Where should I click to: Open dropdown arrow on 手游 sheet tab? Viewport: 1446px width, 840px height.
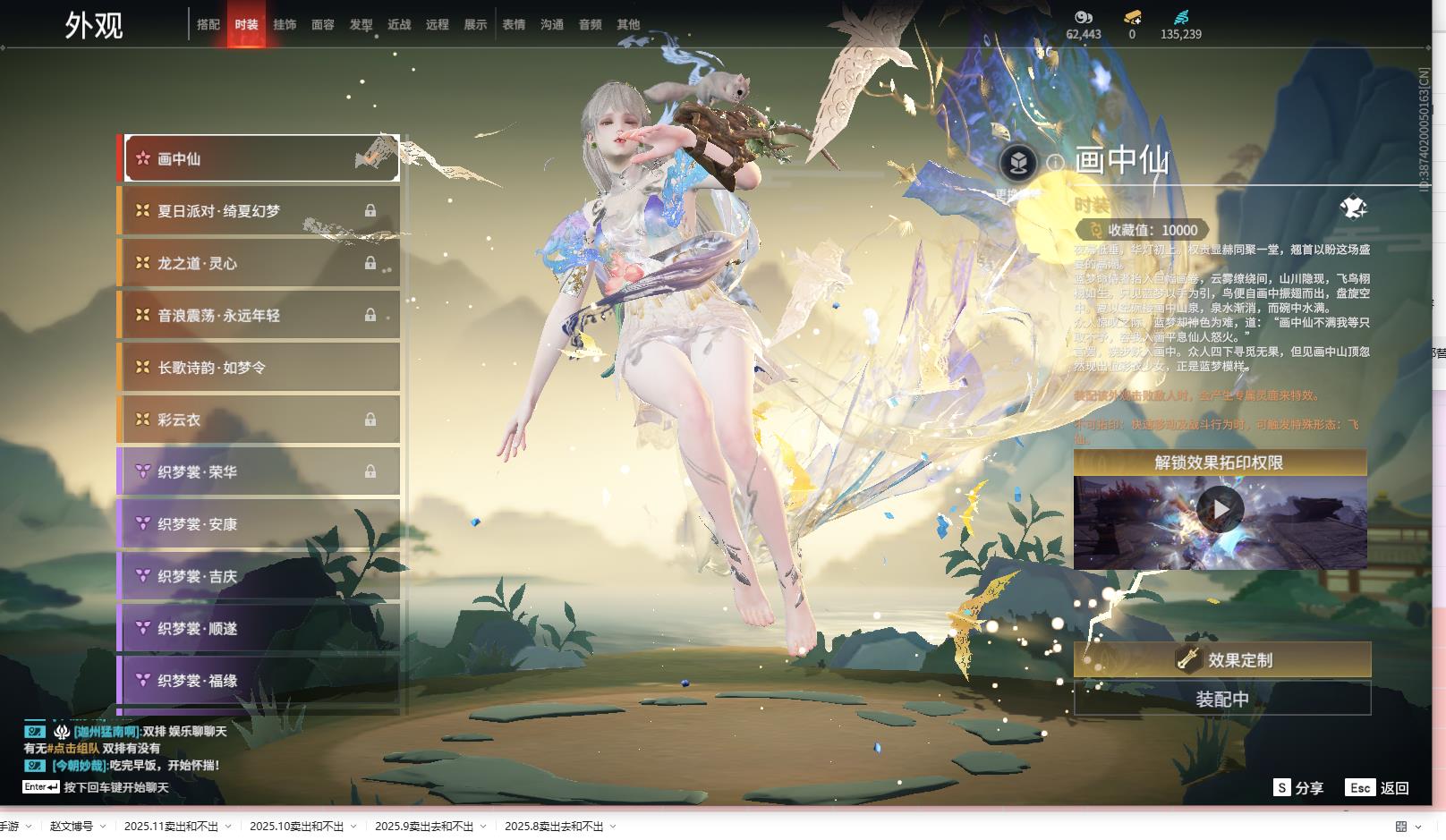point(29,827)
